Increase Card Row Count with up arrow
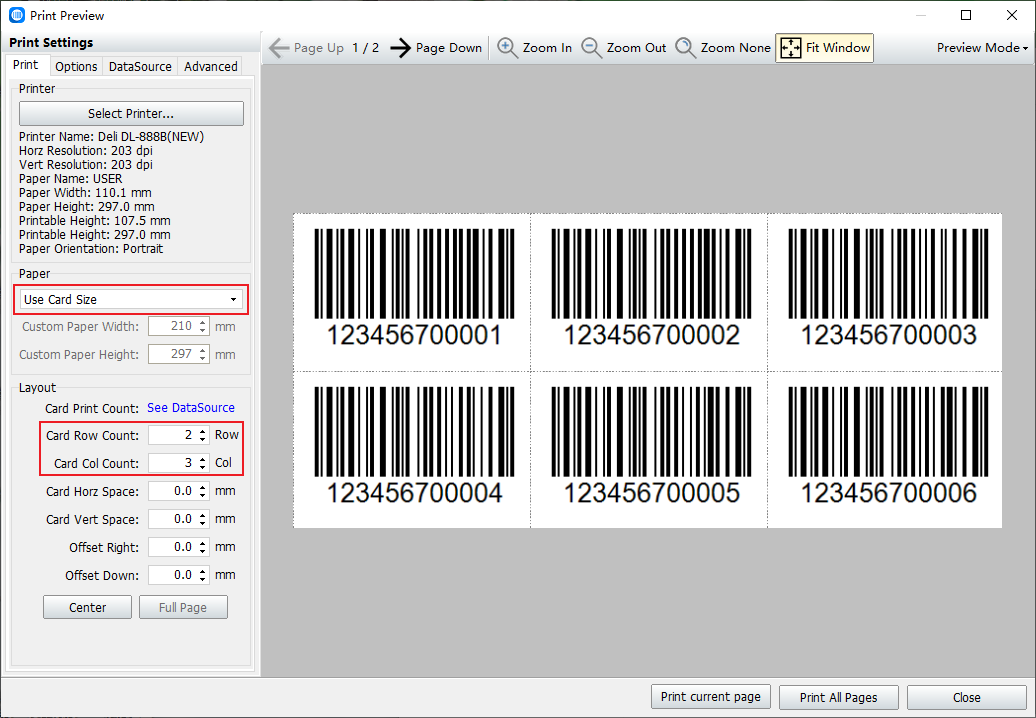Image resolution: width=1036 pixels, height=718 pixels. pyautogui.click(x=203, y=431)
